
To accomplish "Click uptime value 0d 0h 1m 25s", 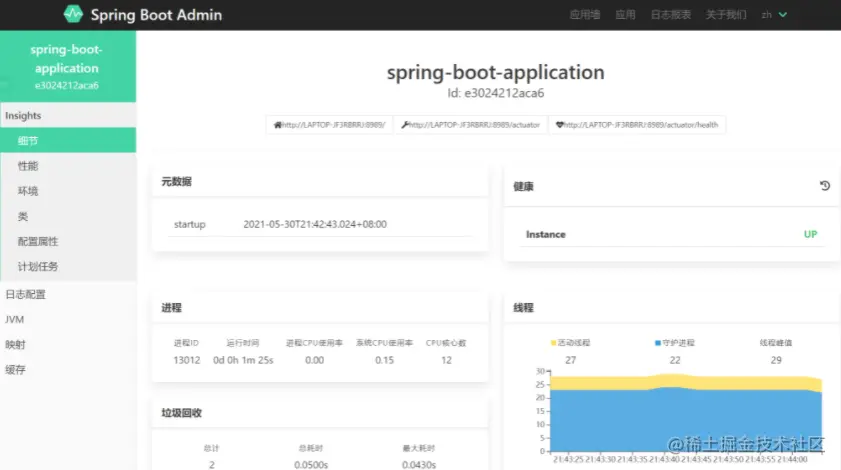I will 243,360.
